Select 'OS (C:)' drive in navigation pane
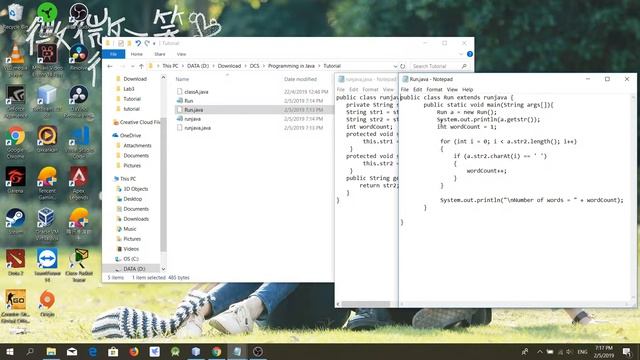 click(128, 259)
